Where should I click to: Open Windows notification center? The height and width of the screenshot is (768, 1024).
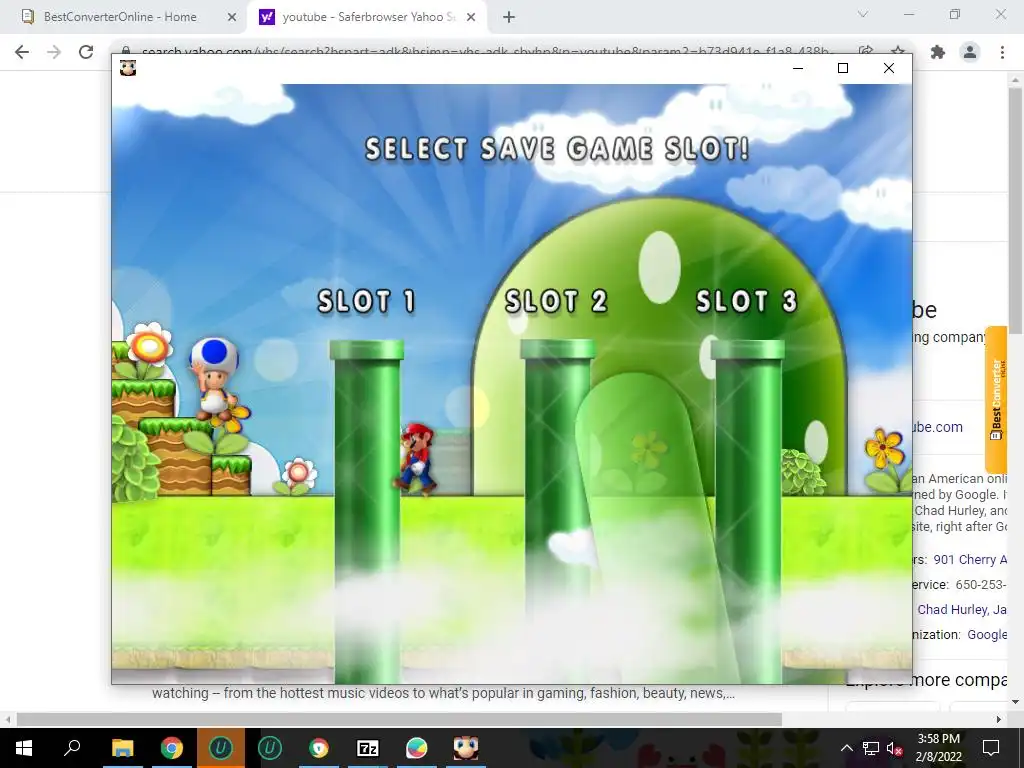[x=991, y=748]
